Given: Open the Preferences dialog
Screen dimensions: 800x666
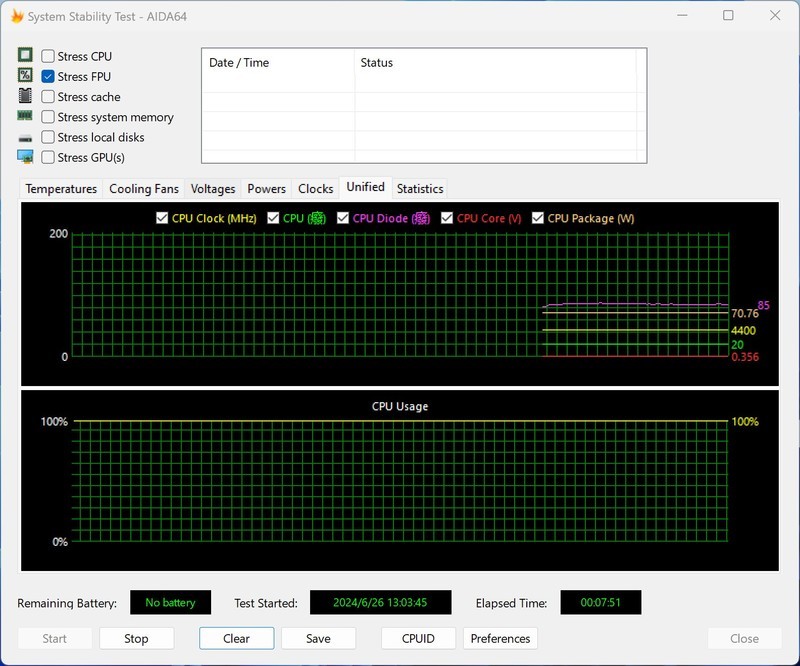Looking at the screenshot, I should pos(500,638).
